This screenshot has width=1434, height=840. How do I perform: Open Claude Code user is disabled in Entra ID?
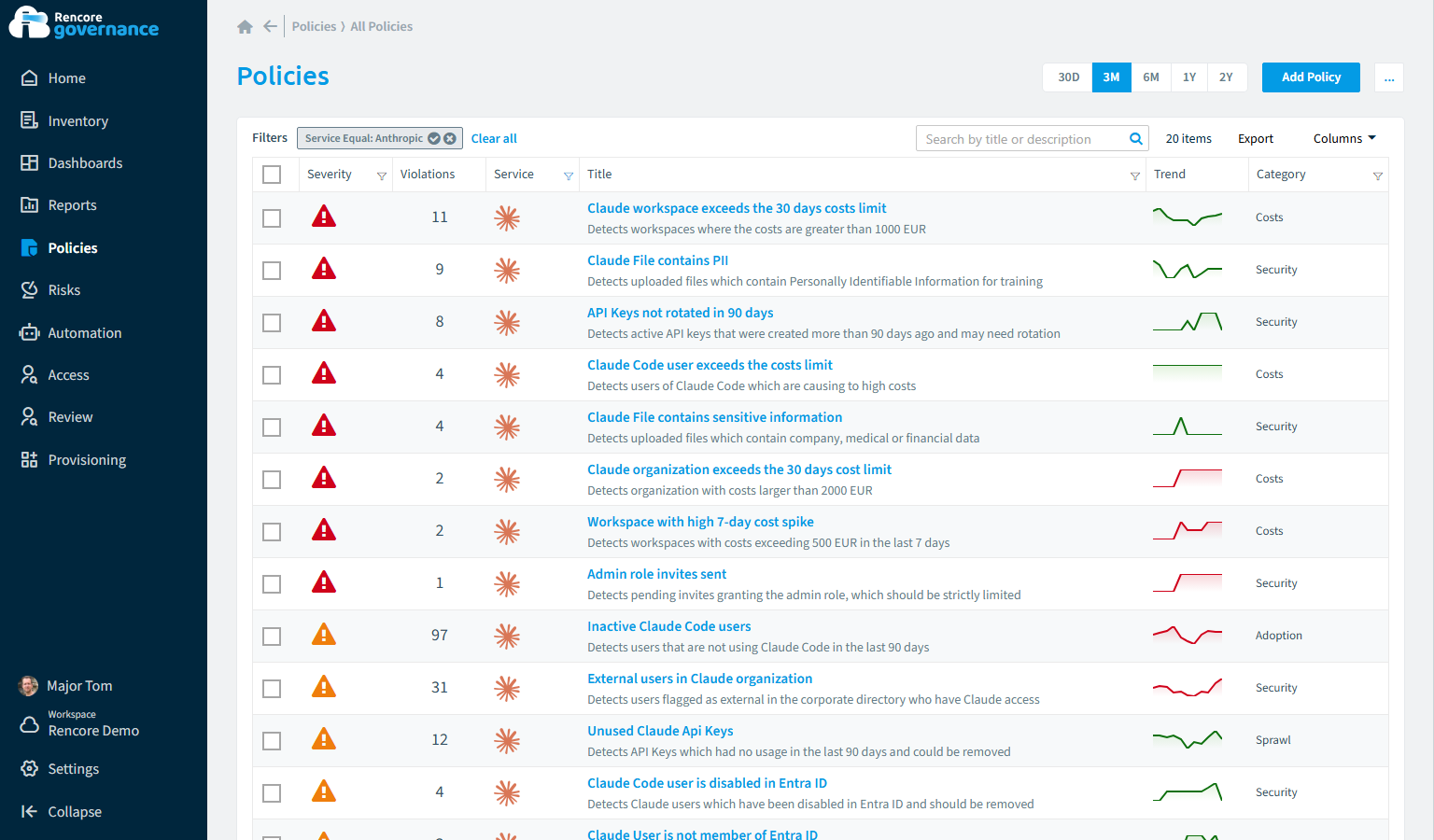click(707, 783)
